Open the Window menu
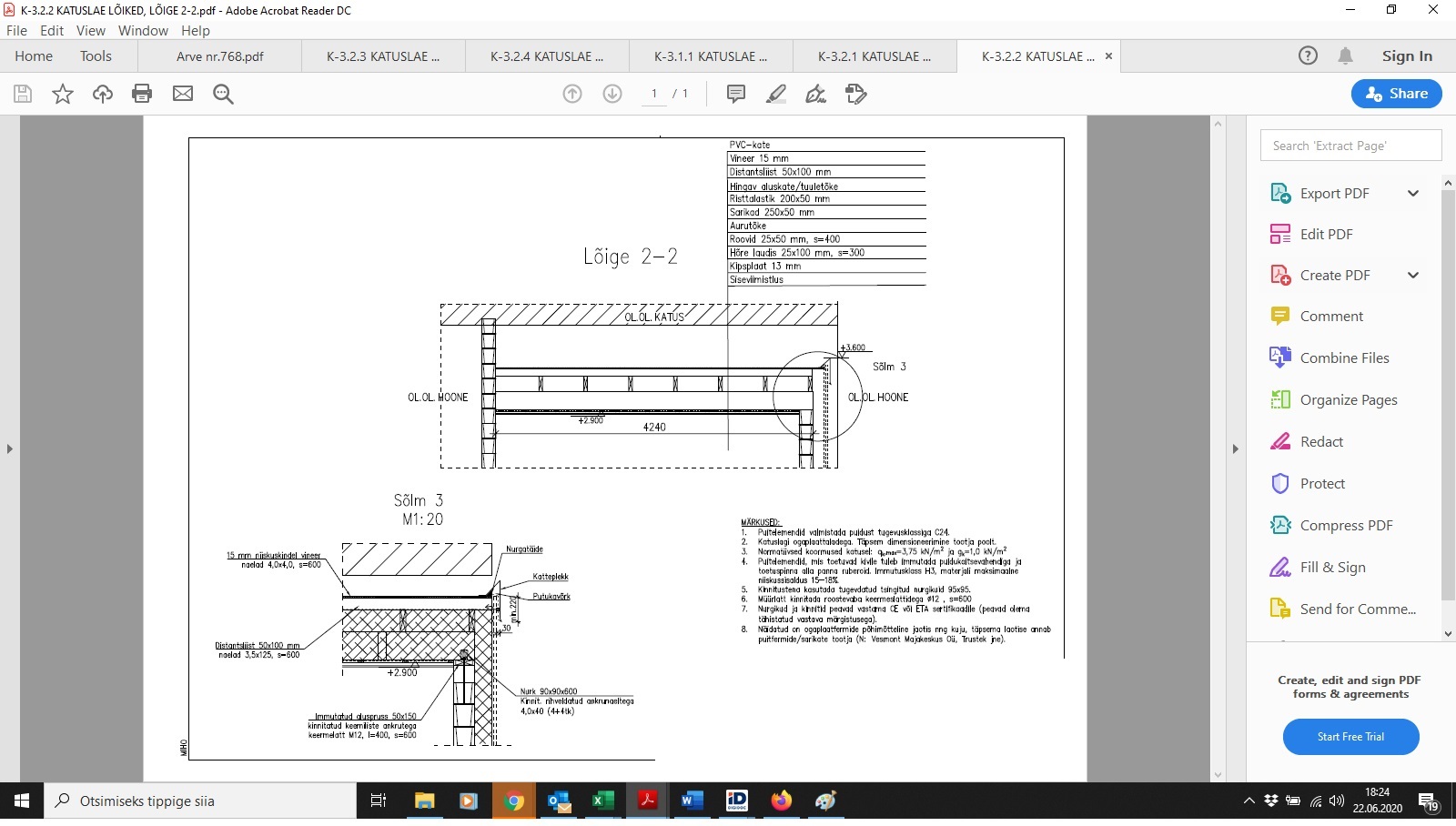The width and height of the screenshot is (1456, 826). click(x=143, y=30)
